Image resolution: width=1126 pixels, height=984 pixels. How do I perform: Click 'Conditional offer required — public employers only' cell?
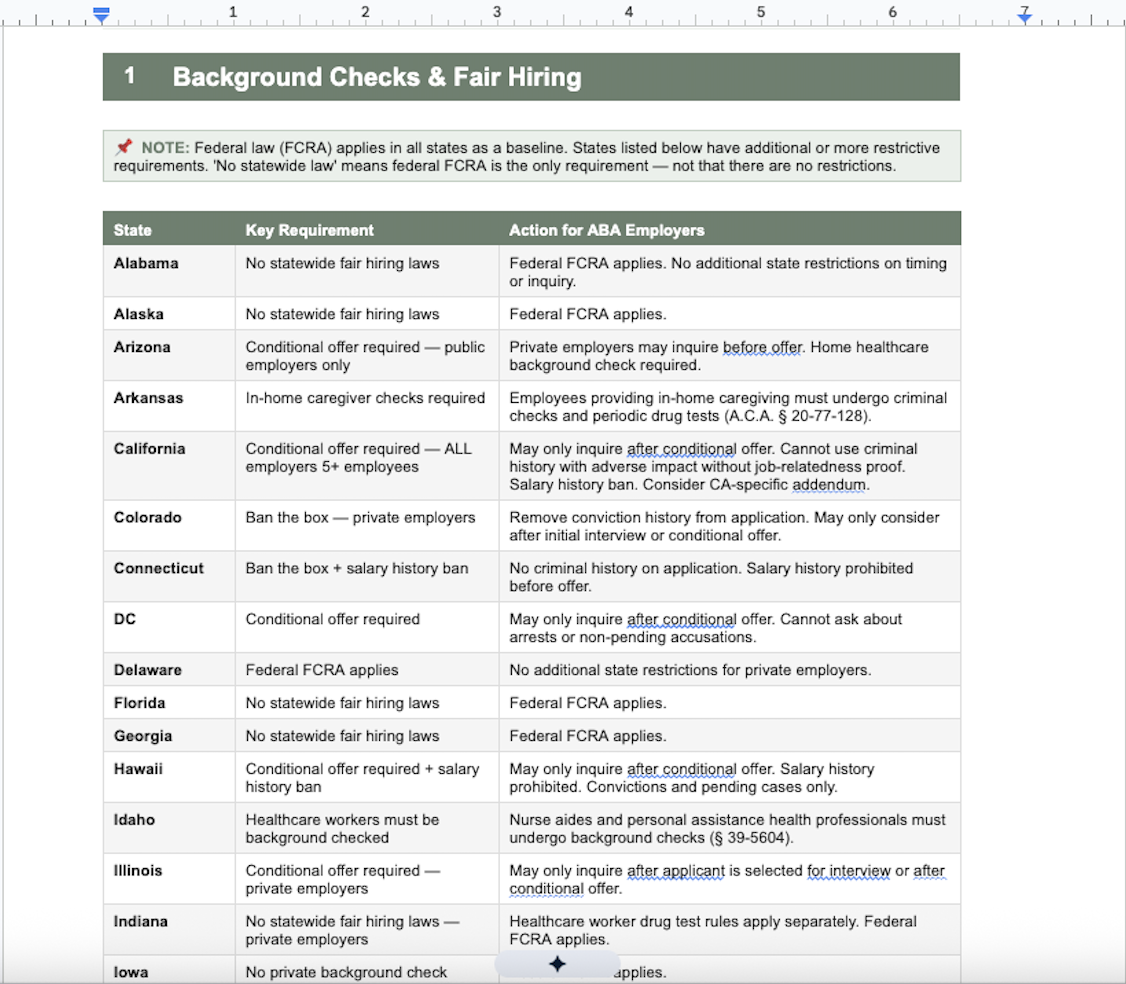367,356
